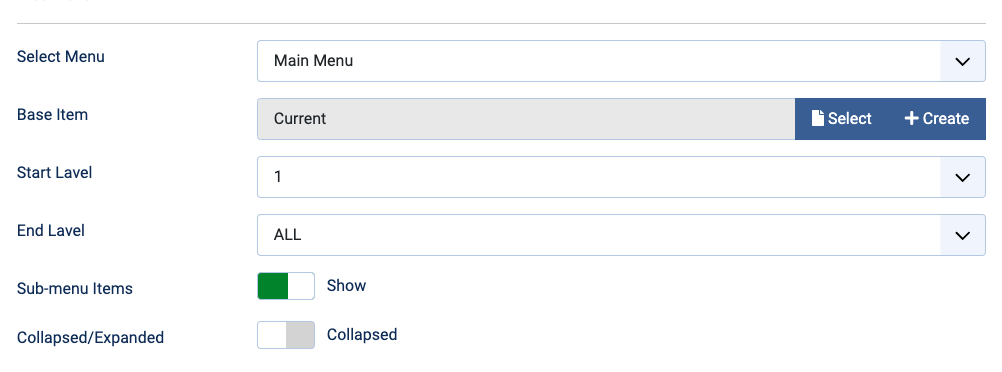Toggle the Collapsed/Expanded switch
1002x372 pixels.
coord(286,335)
